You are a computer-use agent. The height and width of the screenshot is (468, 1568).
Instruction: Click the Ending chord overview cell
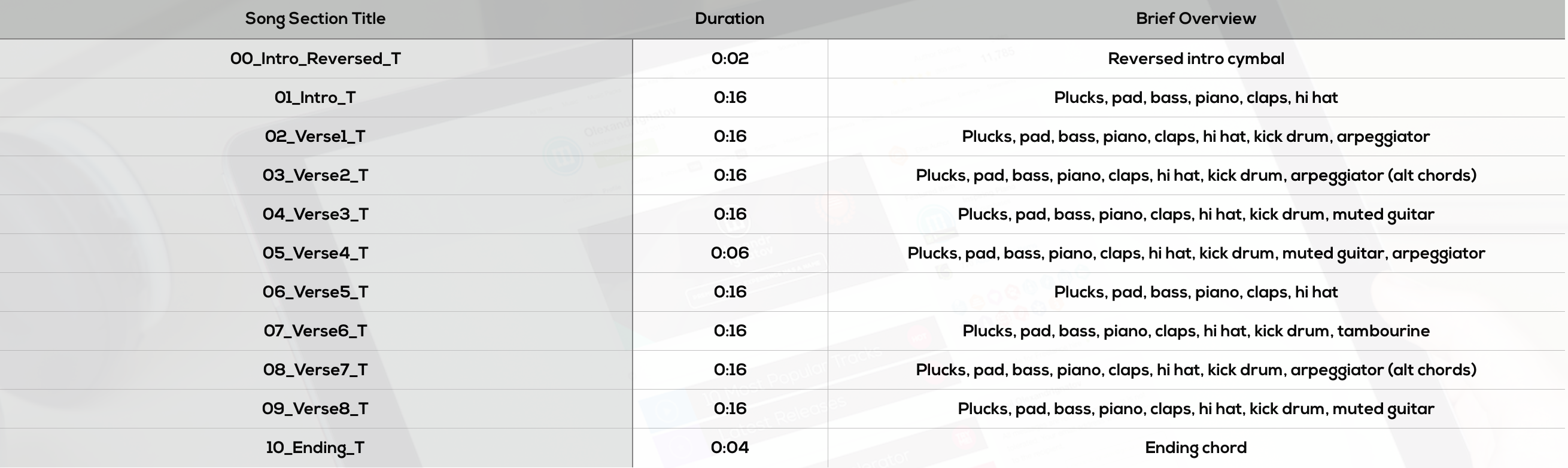point(1196,448)
